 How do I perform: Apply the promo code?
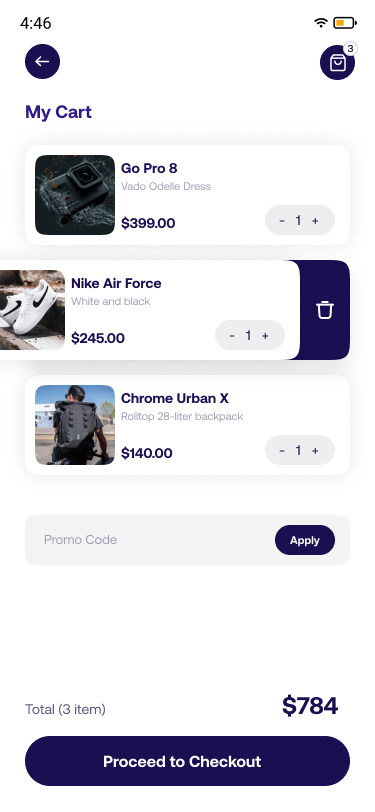pos(305,540)
